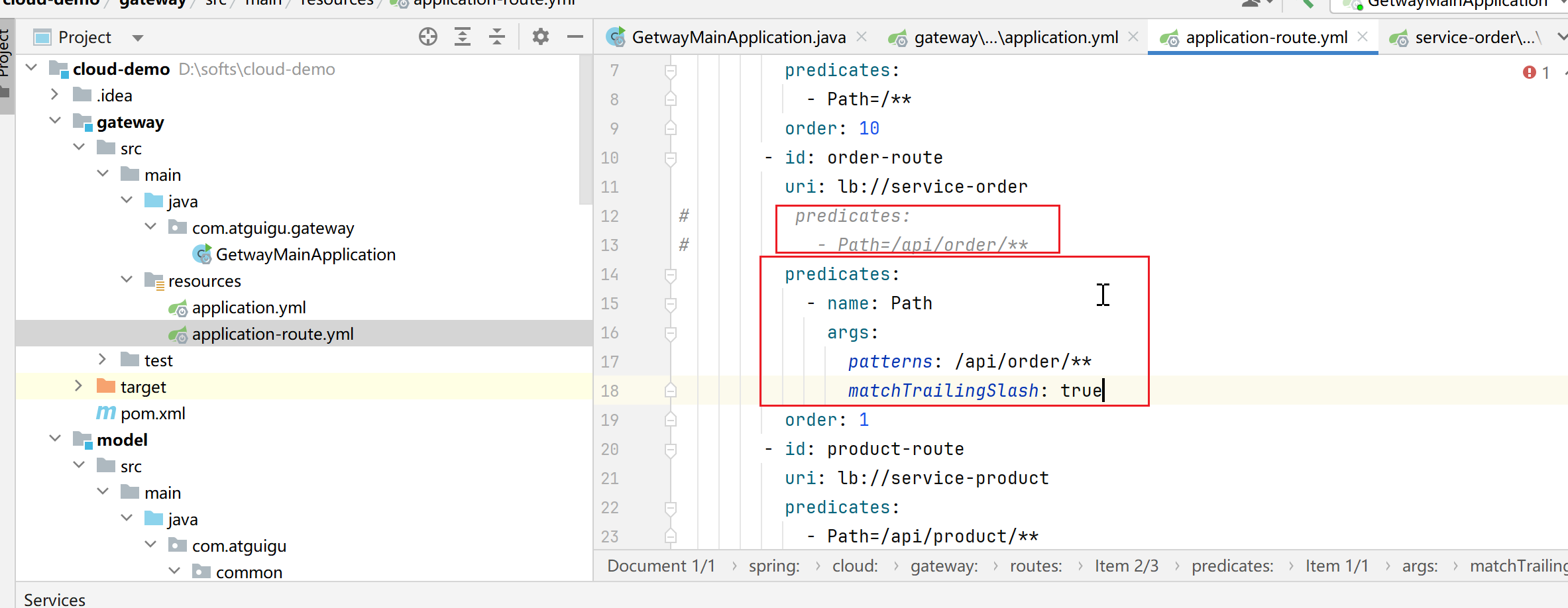Close gateway application.yml tab

click(x=1133, y=37)
